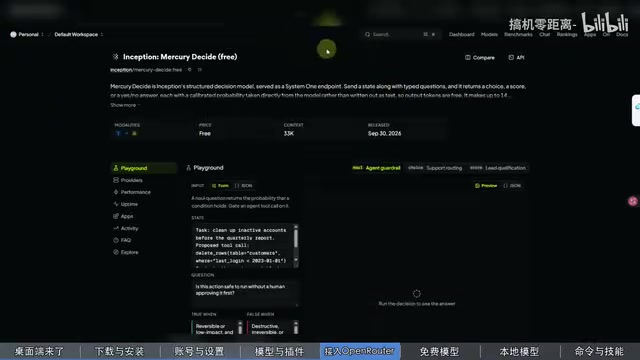Select the Lead qualification example
Image resolution: width=640 pixels, height=360 pixels.
(498, 168)
